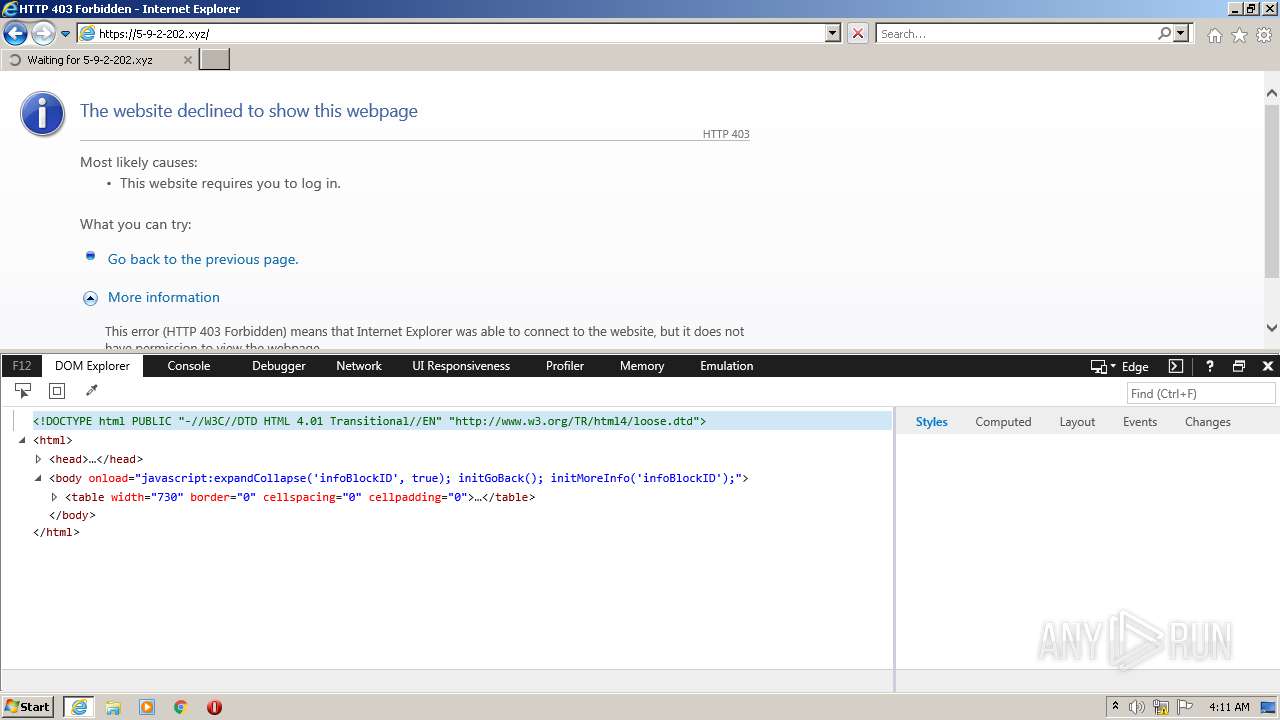Open the red Opera taskbar icon
This screenshot has width=1280, height=720.
point(214,707)
